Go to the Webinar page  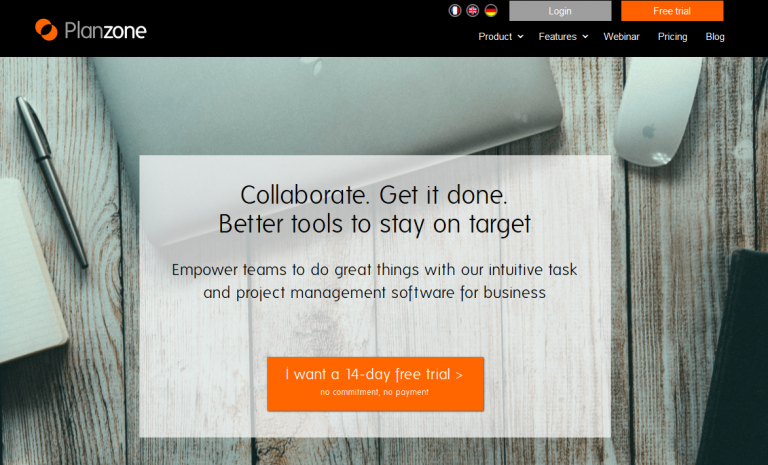(622, 37)
